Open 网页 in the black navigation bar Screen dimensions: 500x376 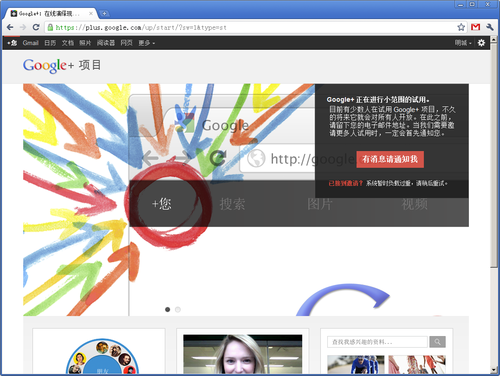point(126,43)
